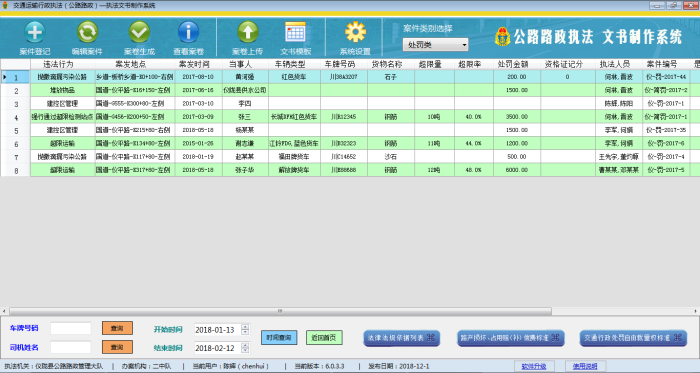The width and height of the screenshot is (700, 373).
Task: Open 法律法规依据列表 button
Action: point(401,338)
